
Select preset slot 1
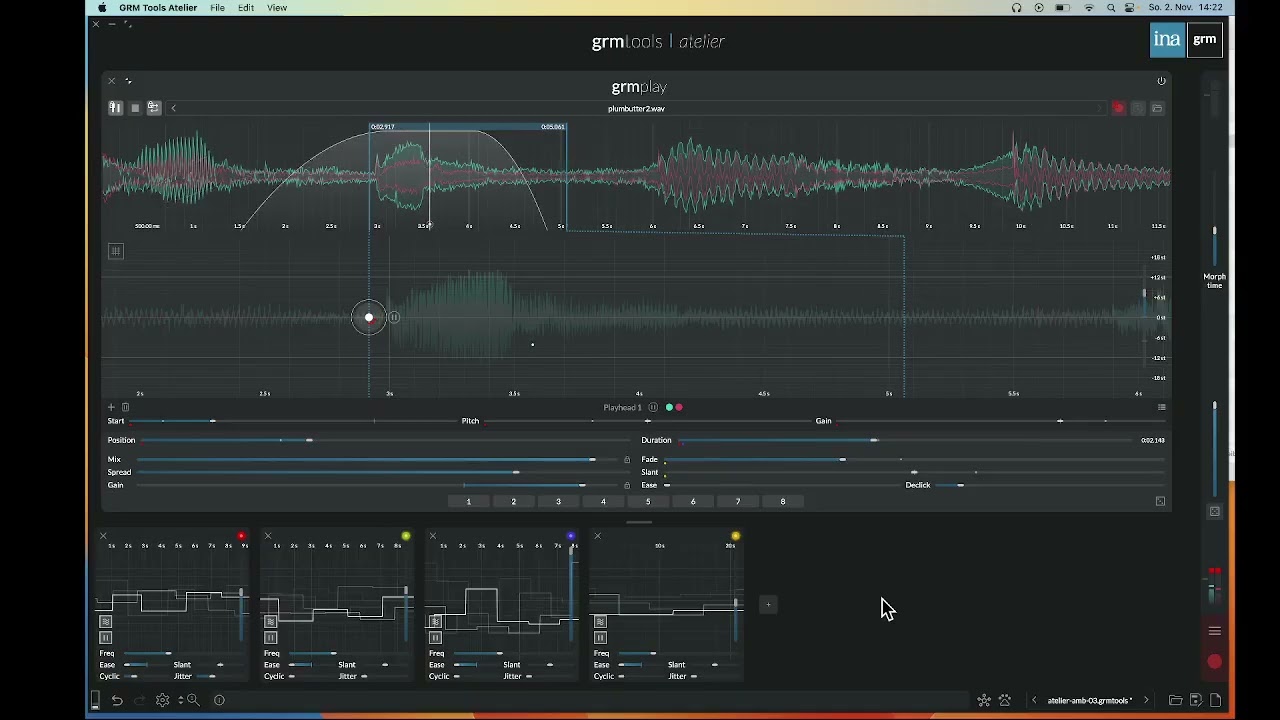click(469, 501)
